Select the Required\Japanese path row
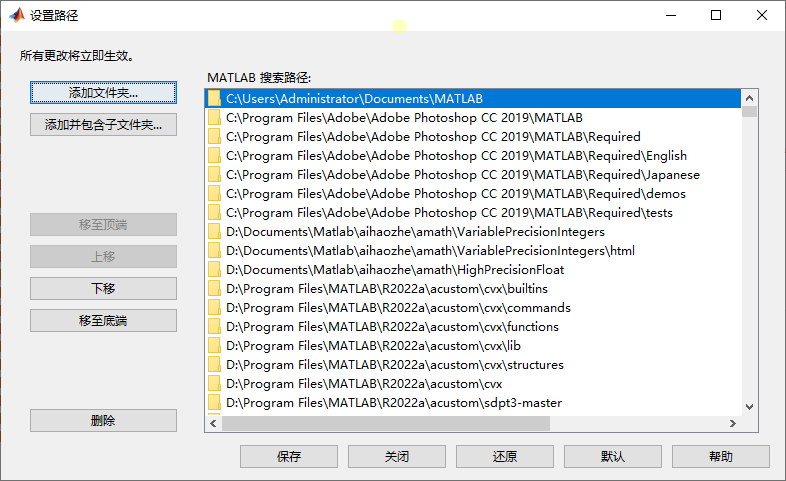The width and height of the screenshot is (786, 481). point(473,174)
